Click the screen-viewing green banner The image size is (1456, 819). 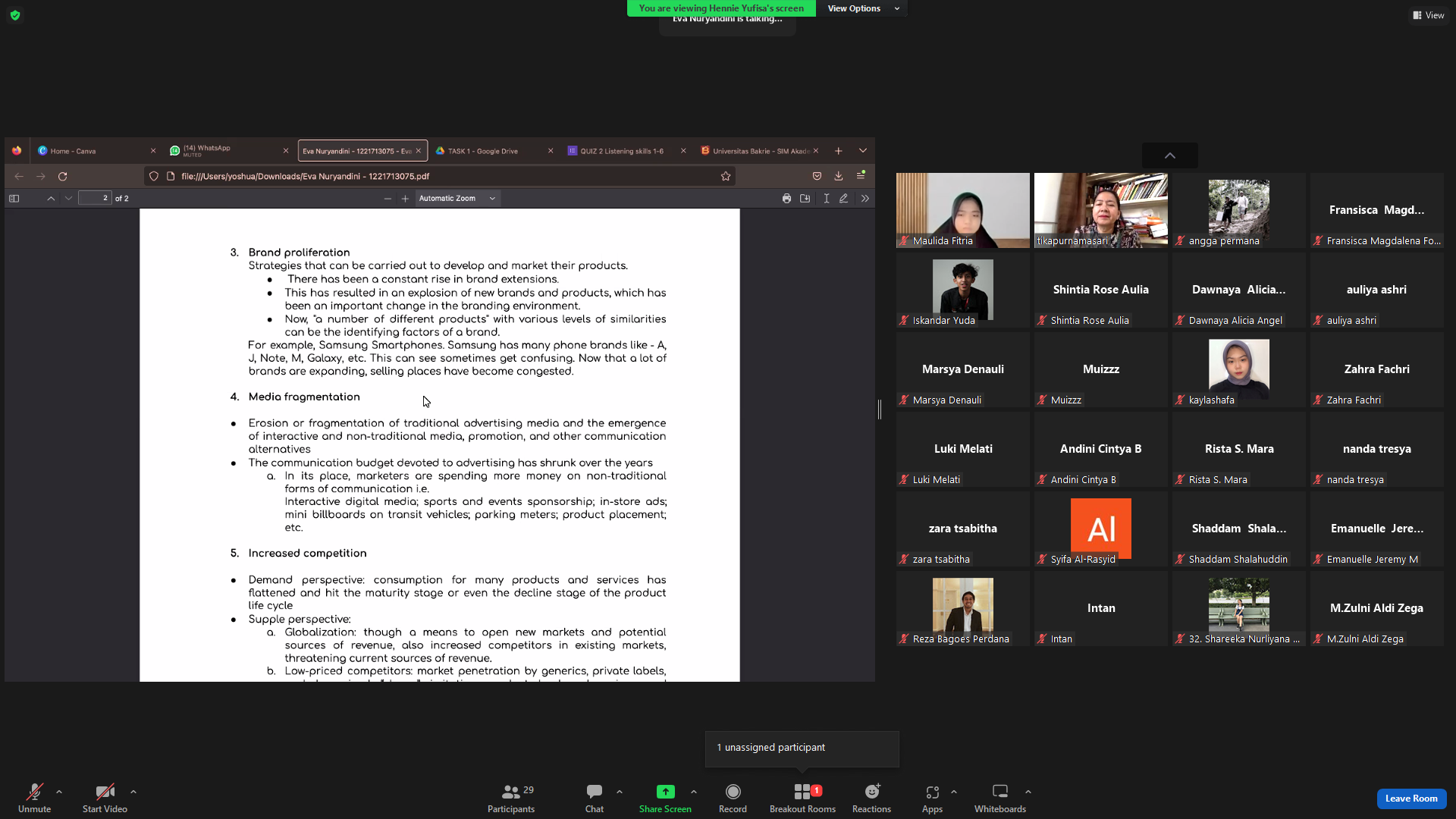coord(721,8)
